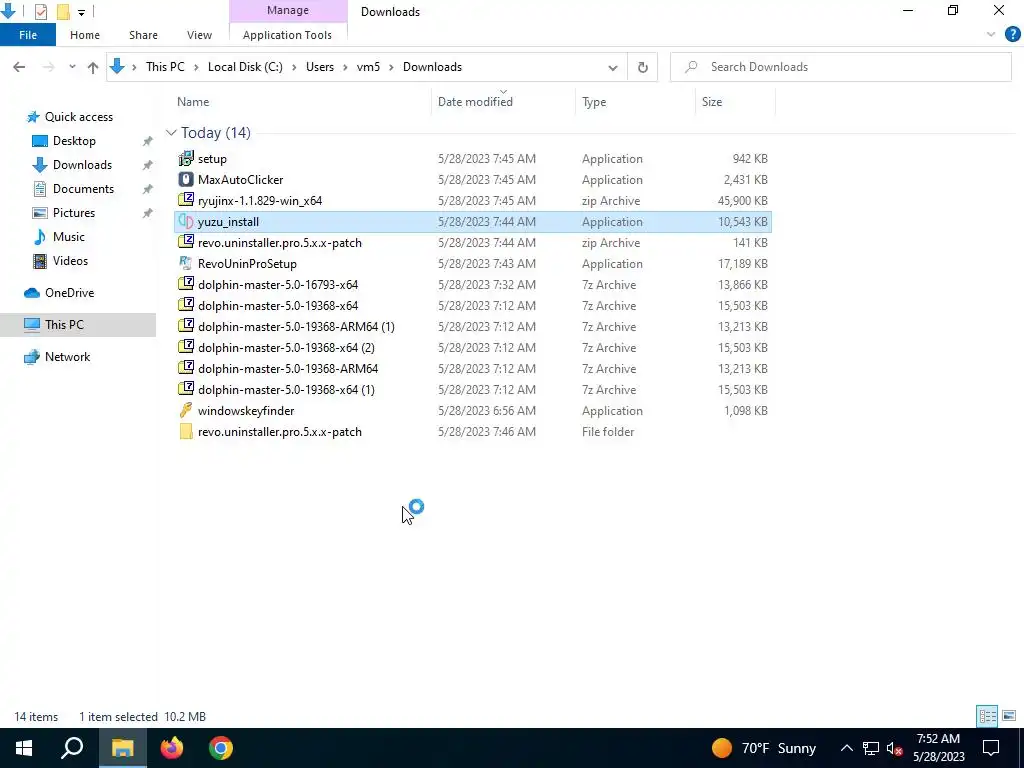Switch to the View ribbon tab

click(199, 35)
